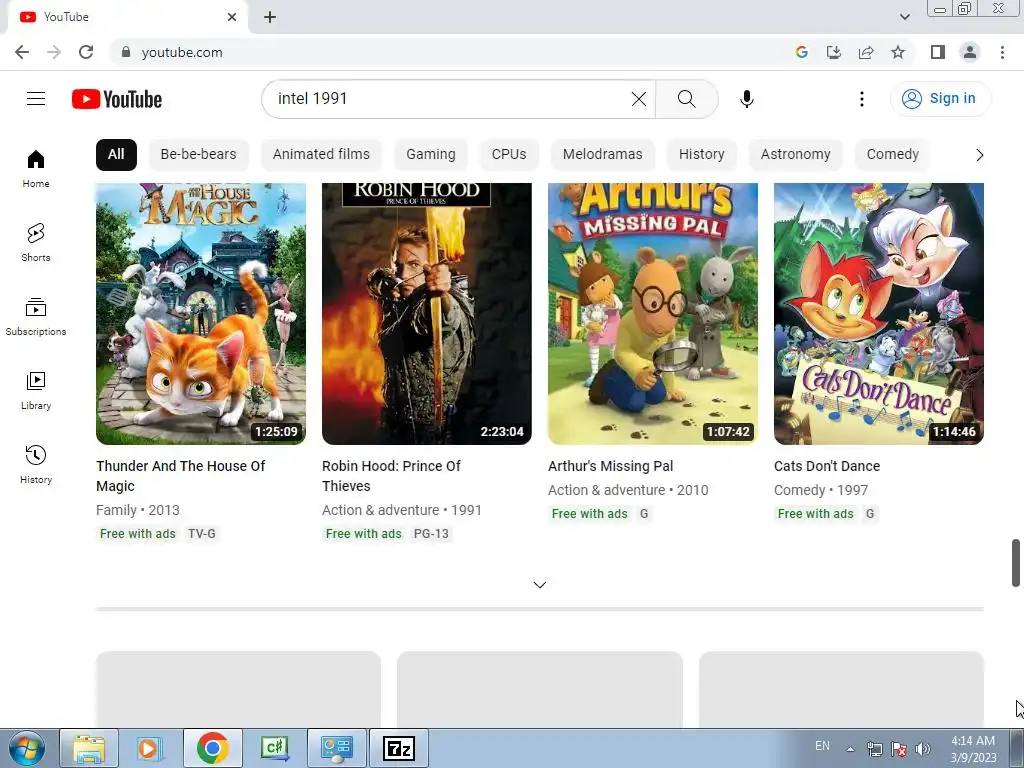Open Chrome three-dot menu
Viewport: 1024px width, 768px height.
[1002, 52]
